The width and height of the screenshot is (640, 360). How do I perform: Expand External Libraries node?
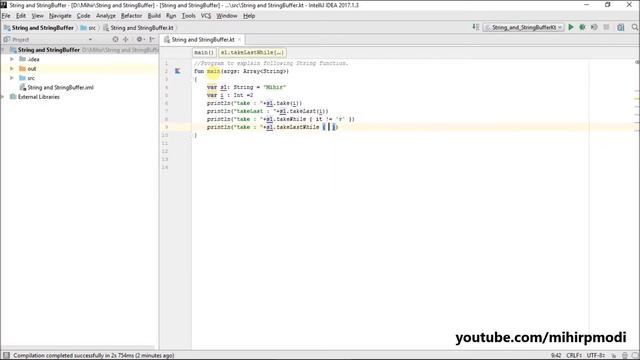[x=3, y=97]
